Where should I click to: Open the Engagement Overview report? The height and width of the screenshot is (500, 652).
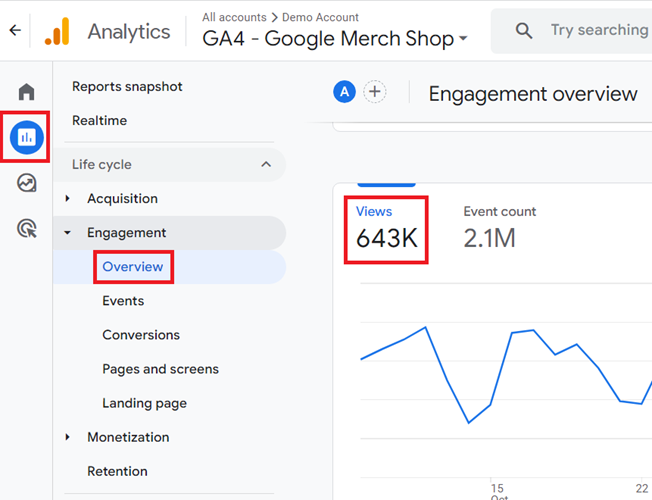click(x=133, y=267)
